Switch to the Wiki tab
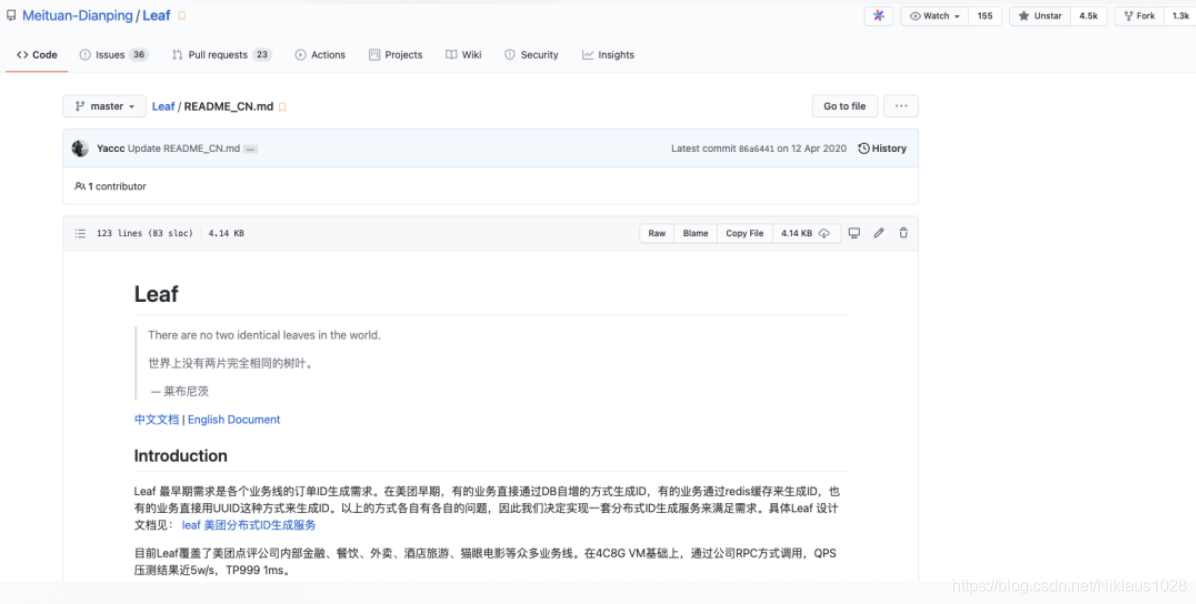Image resolution: width=1196 pixels, height=604 pixels. [464, 55]
